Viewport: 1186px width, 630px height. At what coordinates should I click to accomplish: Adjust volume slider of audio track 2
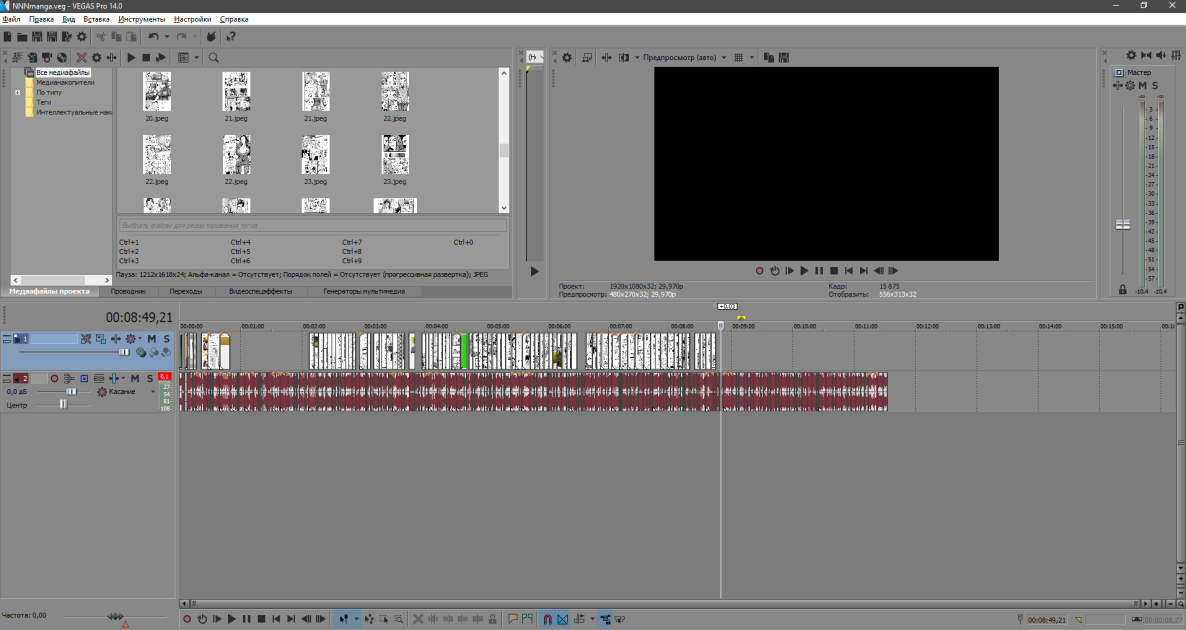point(71,392)
